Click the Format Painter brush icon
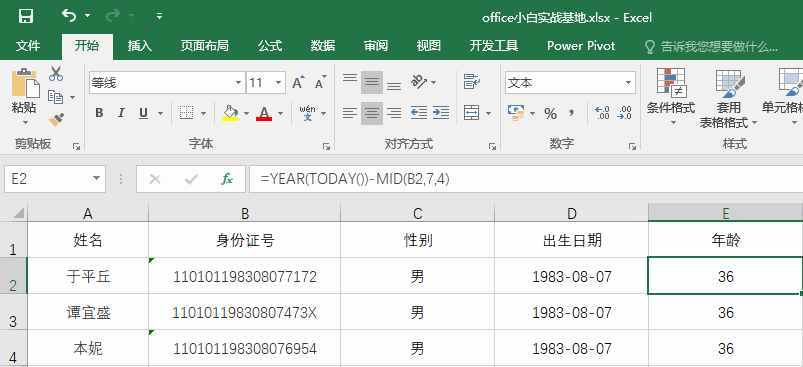The width and height of the screenshot is (803, 367). (56, 120)
